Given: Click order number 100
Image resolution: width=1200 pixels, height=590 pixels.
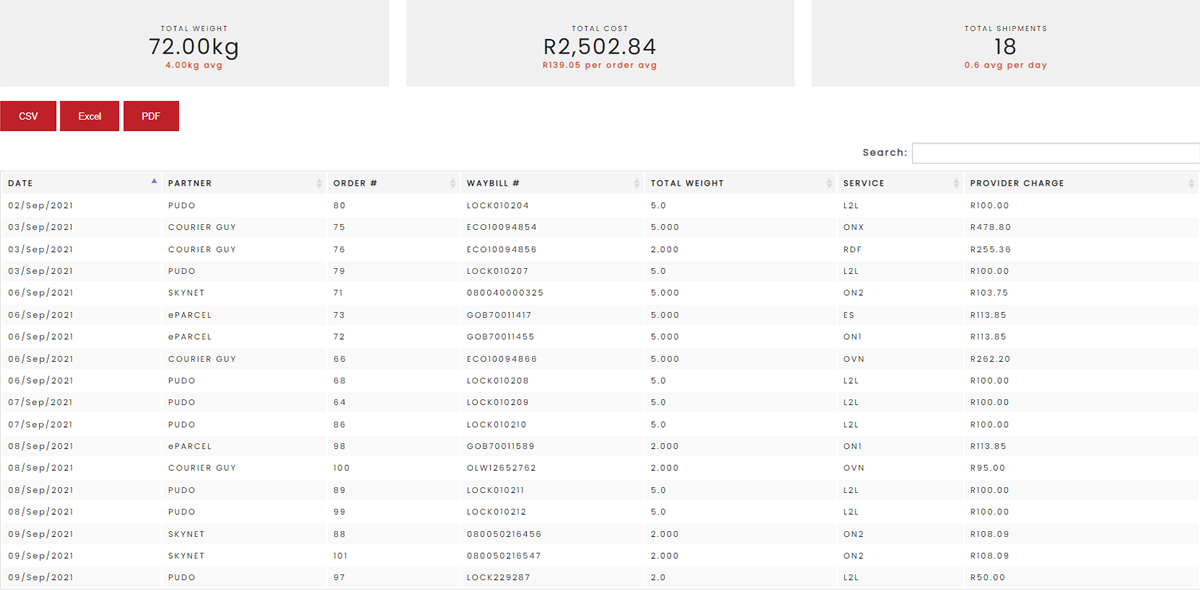Looking at the screenshot, I should 342,468.
